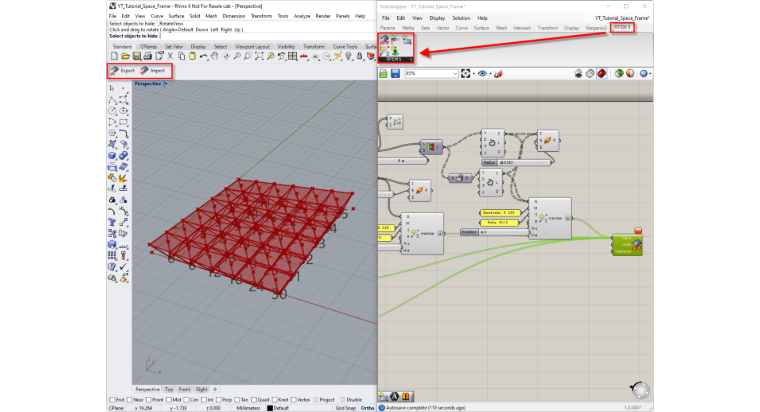Zoom extents on the Grasshopper canvas

click(466, 74)
